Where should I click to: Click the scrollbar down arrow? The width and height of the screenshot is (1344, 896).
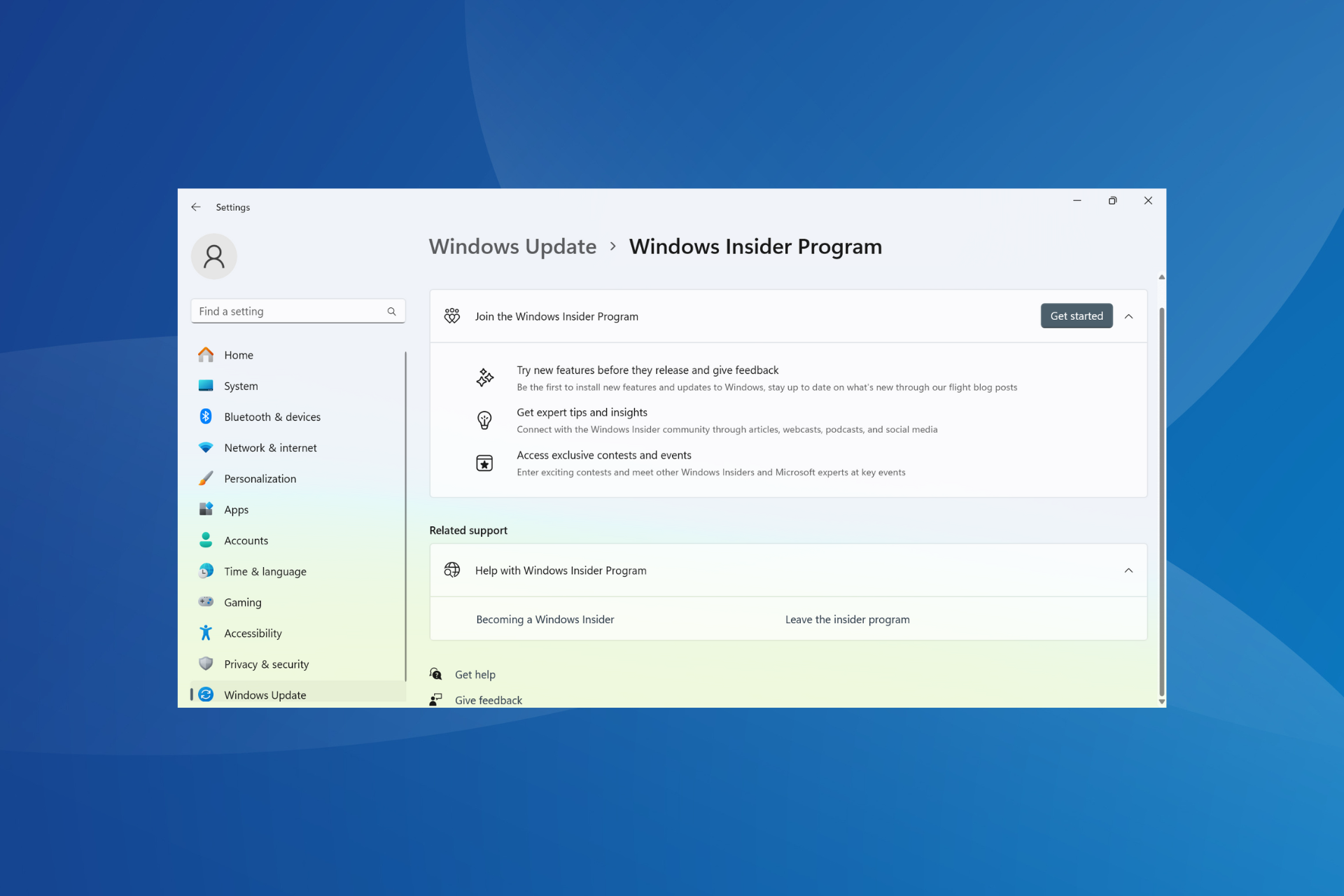1161,701
